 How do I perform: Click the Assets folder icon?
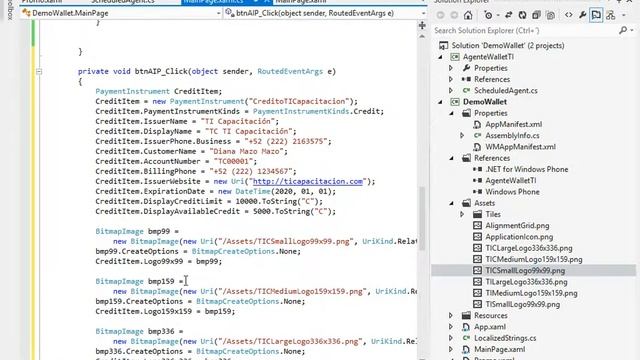pos(466,203)
